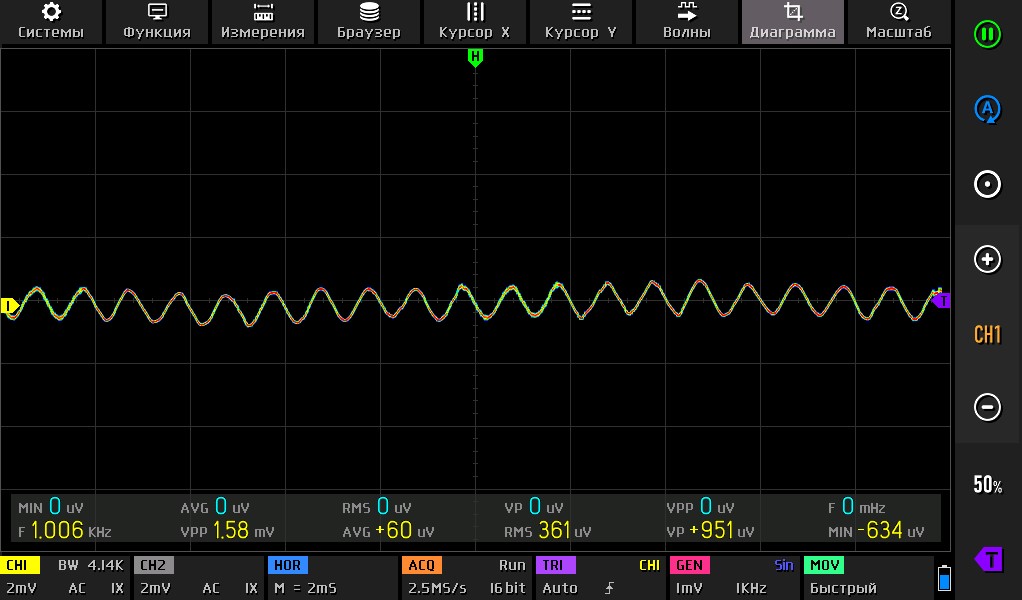Enable Курсор X vertical cursors

pos(475,21)
